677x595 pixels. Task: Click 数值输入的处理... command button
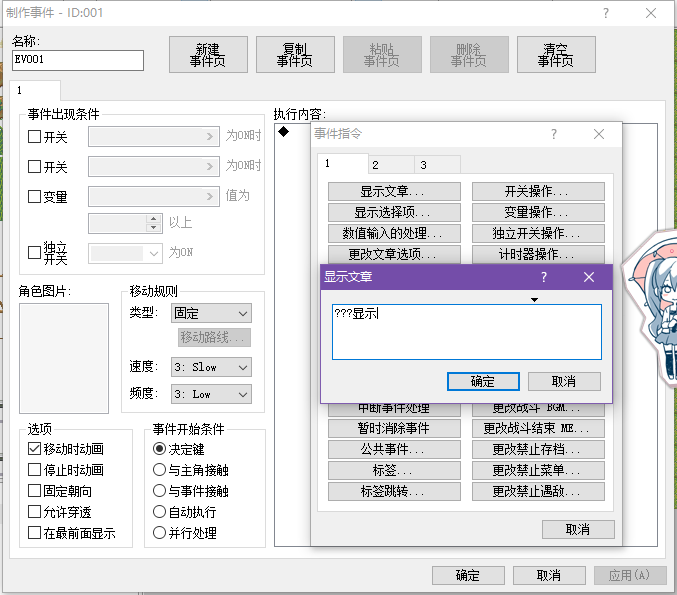click(394, 233)
